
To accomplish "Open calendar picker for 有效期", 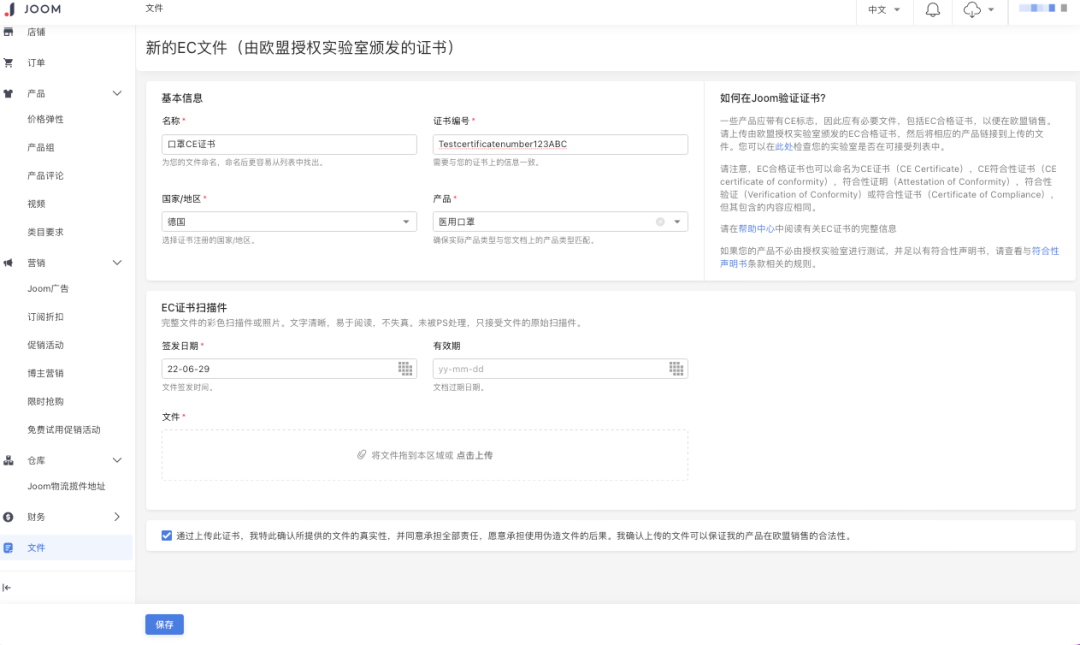I will pyautogui.click(x=676, y=369).
